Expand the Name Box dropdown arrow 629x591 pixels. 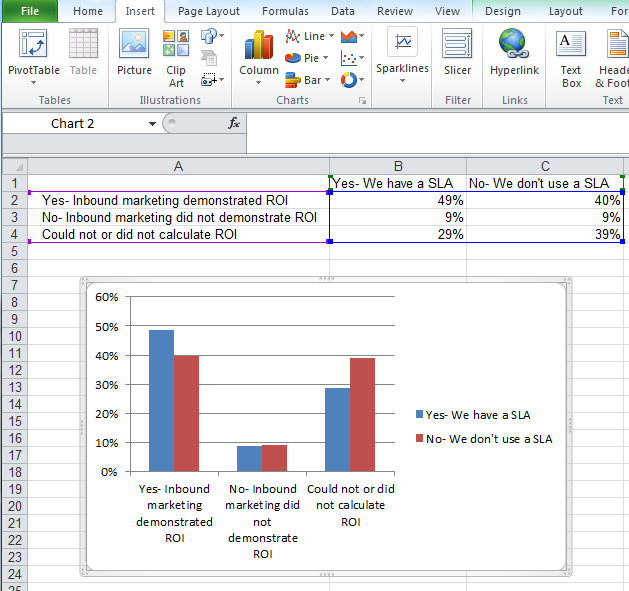(x=152, y=123)
